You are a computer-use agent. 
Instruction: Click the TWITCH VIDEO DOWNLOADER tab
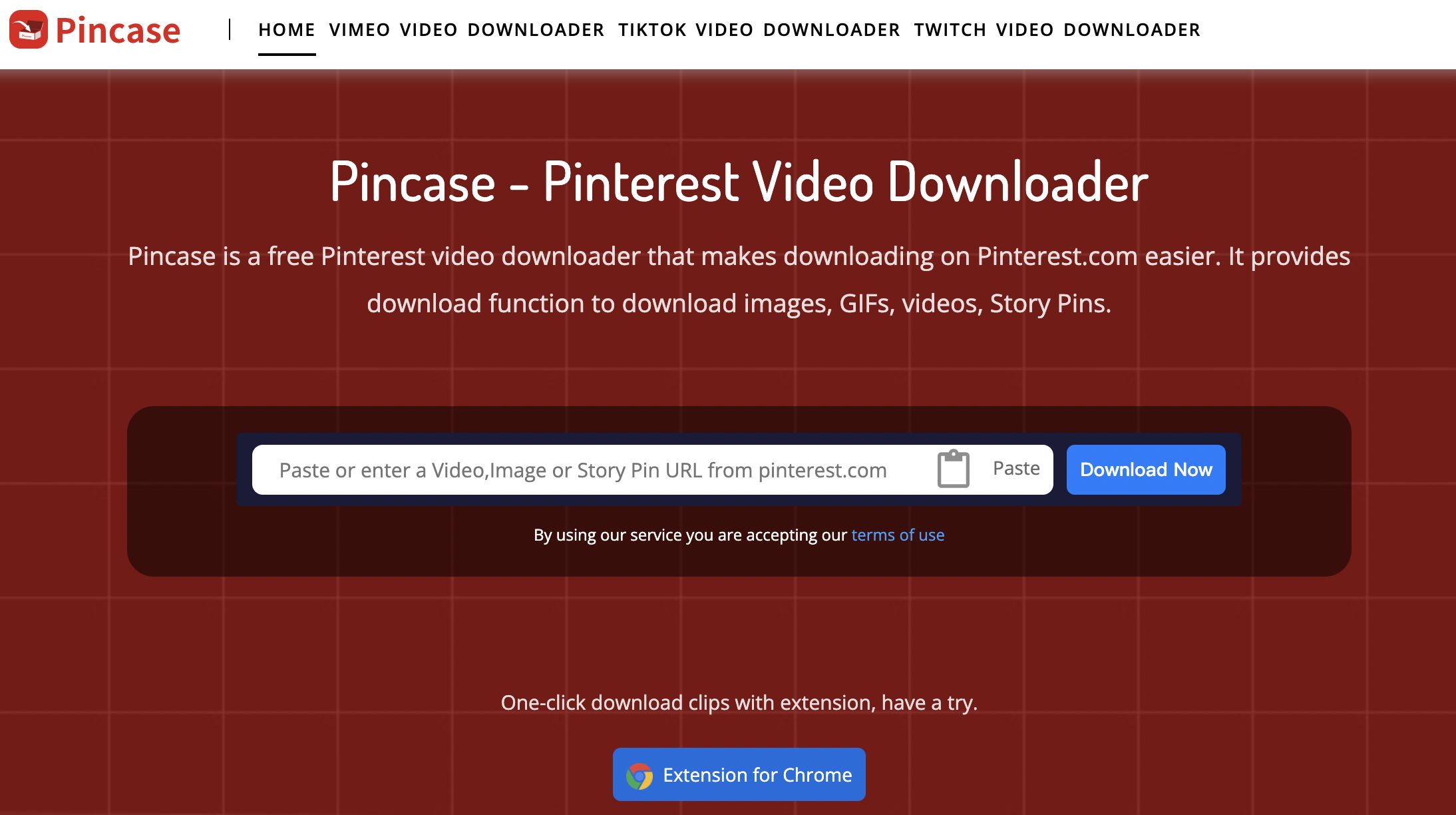click(x=1057, y=29)
